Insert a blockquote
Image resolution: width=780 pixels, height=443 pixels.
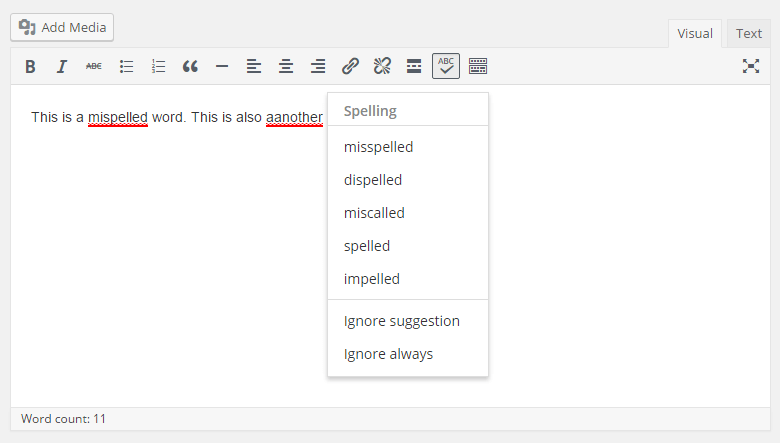point(190,66)
